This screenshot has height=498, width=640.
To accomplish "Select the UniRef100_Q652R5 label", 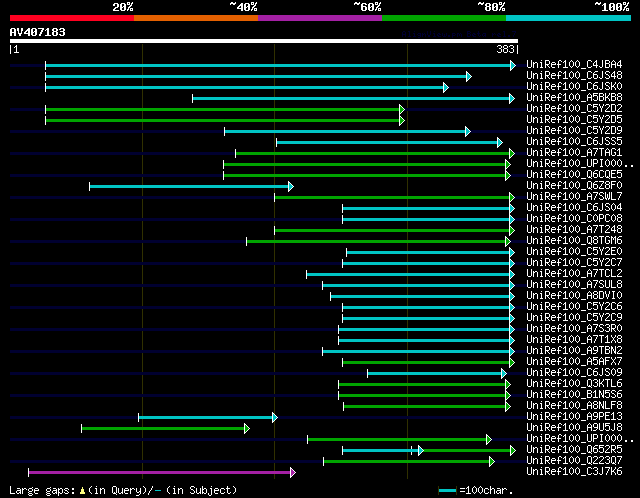I will pos(574,450).
